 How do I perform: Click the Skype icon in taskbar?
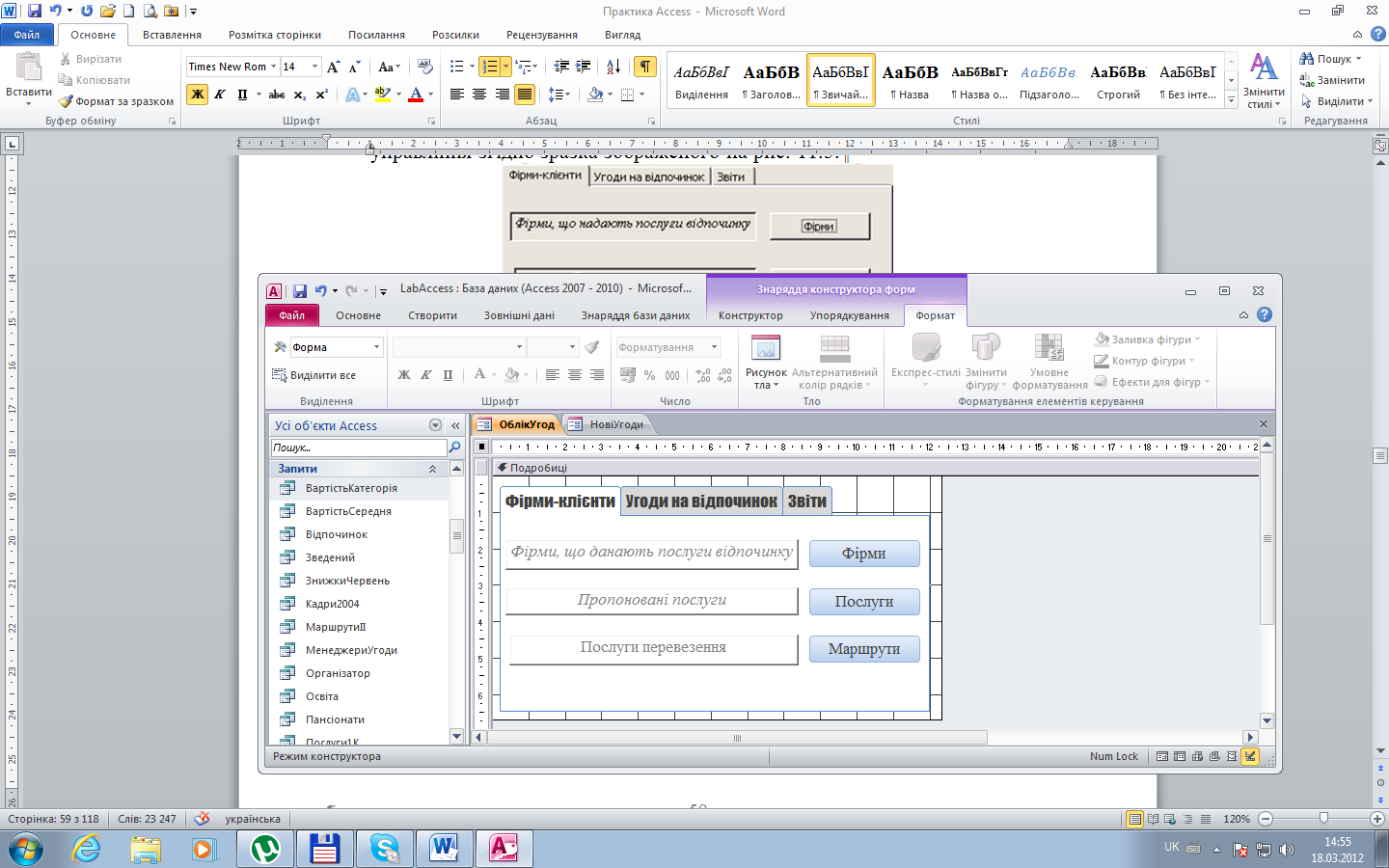(384, 849)
